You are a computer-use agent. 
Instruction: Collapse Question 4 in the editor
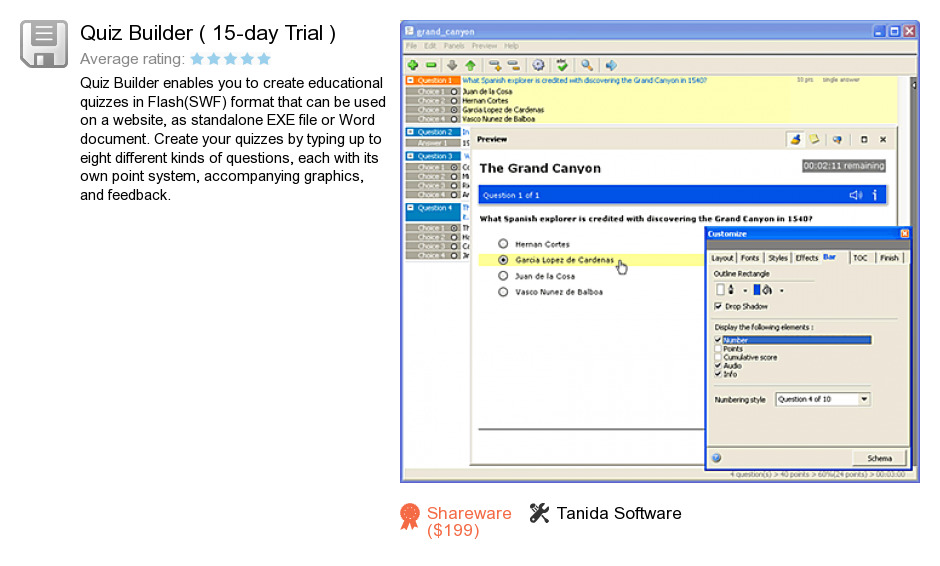point(411,207)
